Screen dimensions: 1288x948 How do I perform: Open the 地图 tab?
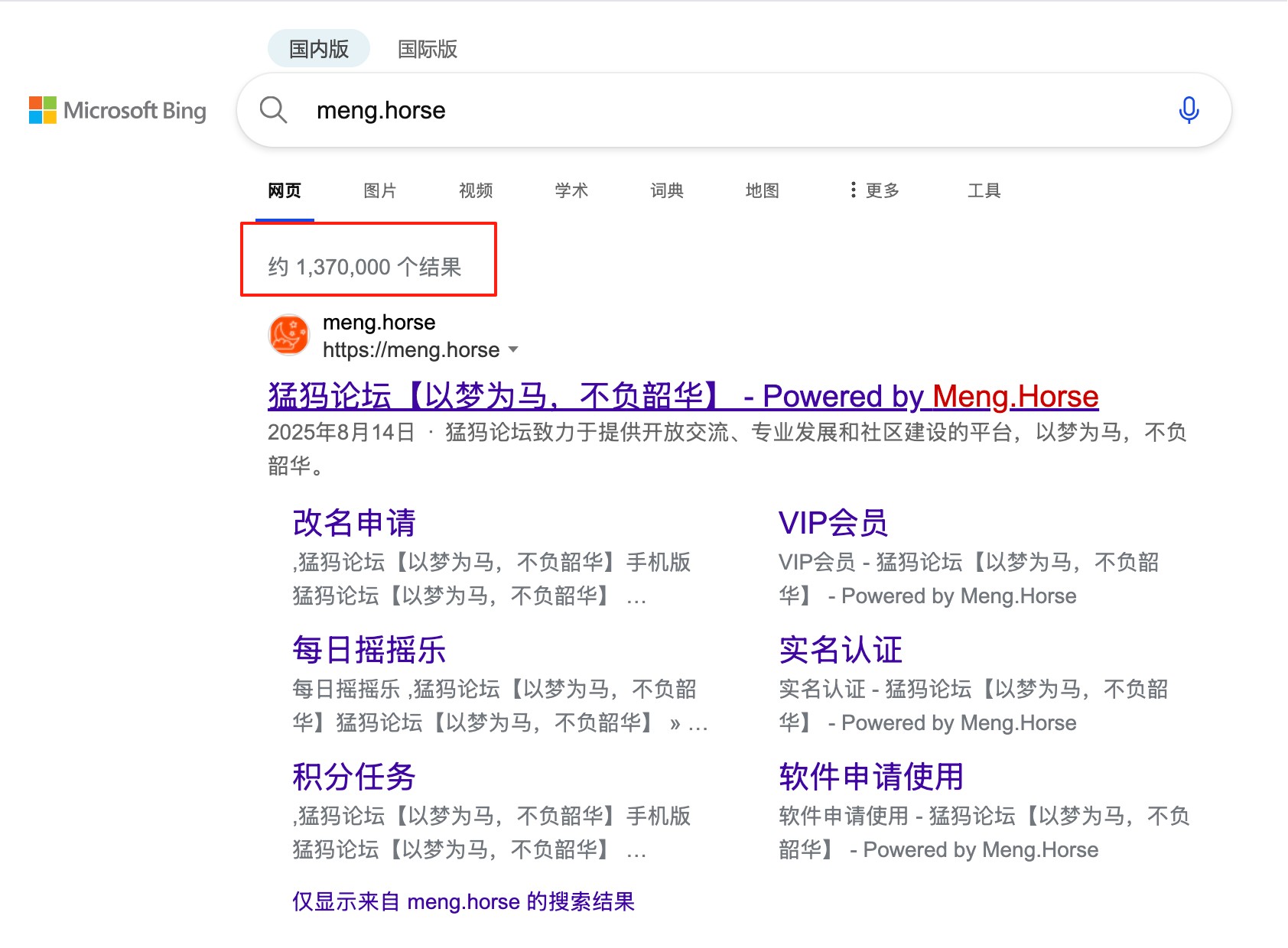tap(763, 190)
